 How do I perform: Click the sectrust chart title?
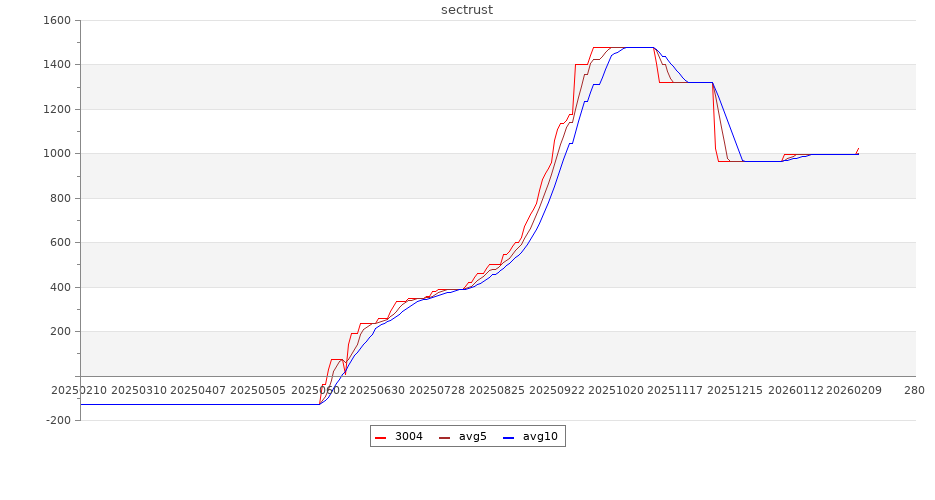(467, 10)
